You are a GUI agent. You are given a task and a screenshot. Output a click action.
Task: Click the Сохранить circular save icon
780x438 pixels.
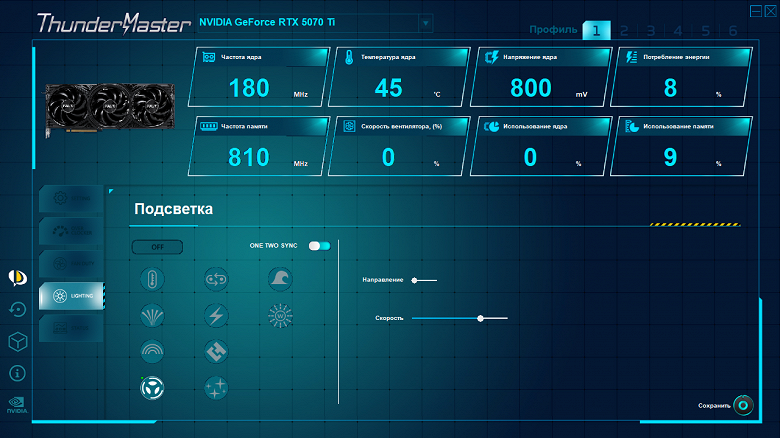tap(743, 405)
